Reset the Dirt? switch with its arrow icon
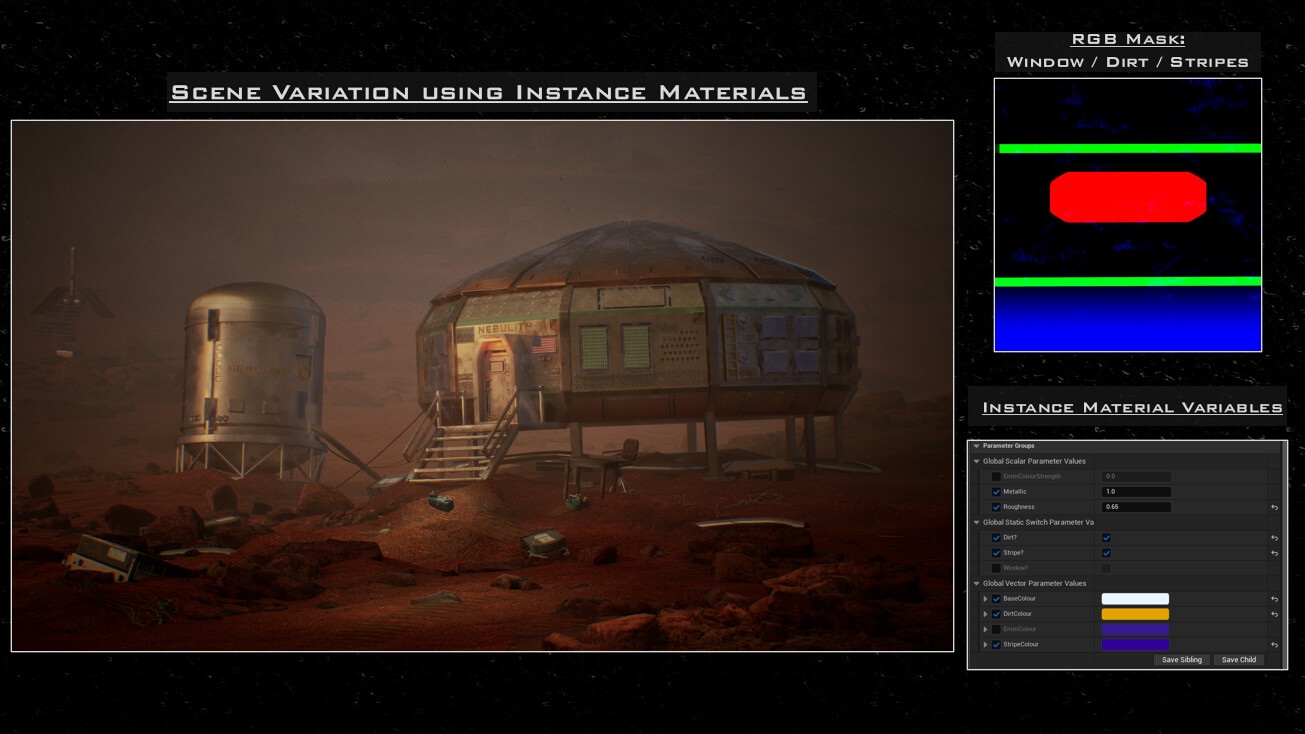 tap(1274, 538)
